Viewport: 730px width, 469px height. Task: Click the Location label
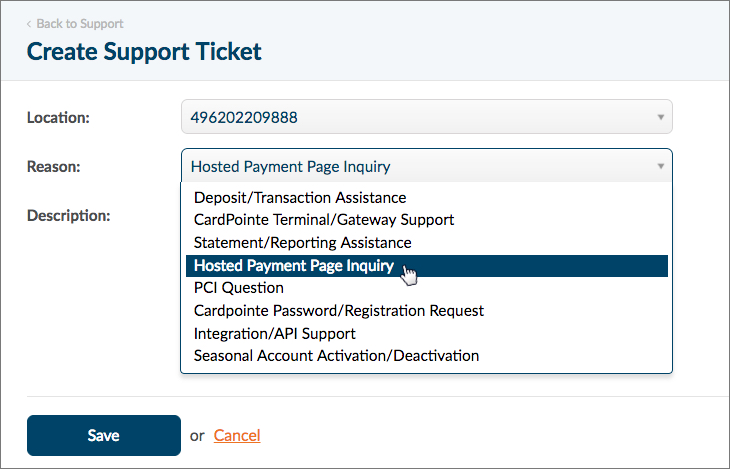(x=58, y=117)
